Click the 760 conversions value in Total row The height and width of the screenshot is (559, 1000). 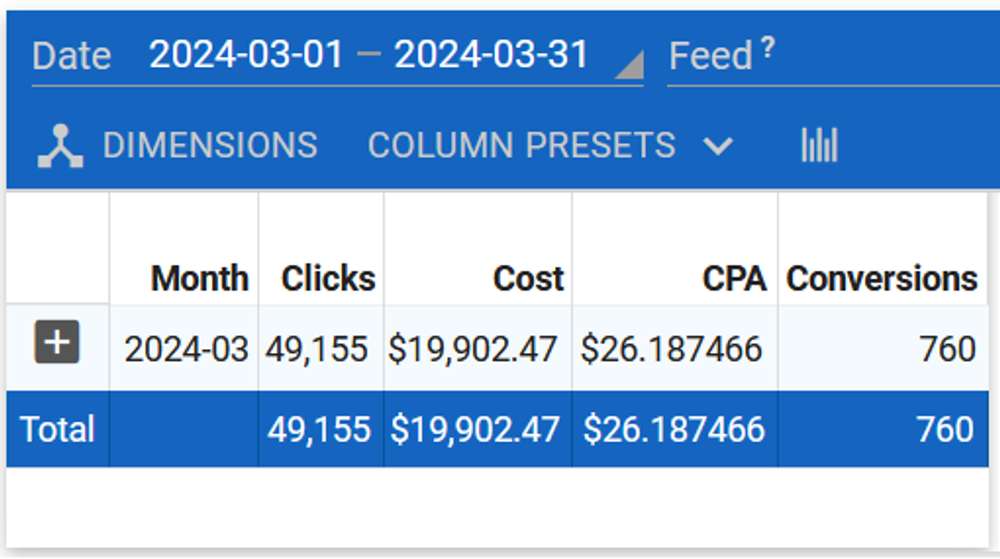pos(945,429)
